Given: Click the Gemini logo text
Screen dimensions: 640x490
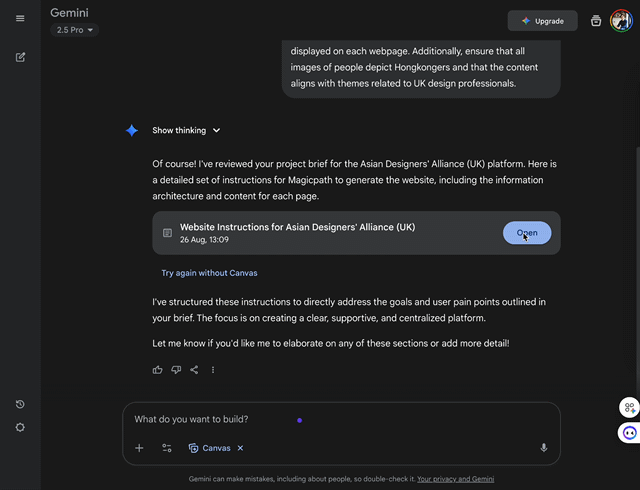Looking at the screenshot, I should tap(69, 13).
